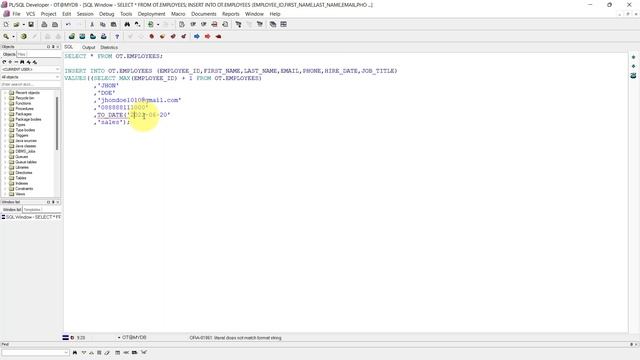Click the binoculars icon in Objects panel toolbar
Viewport: 640px width, 360px height.
coord(22,62)
